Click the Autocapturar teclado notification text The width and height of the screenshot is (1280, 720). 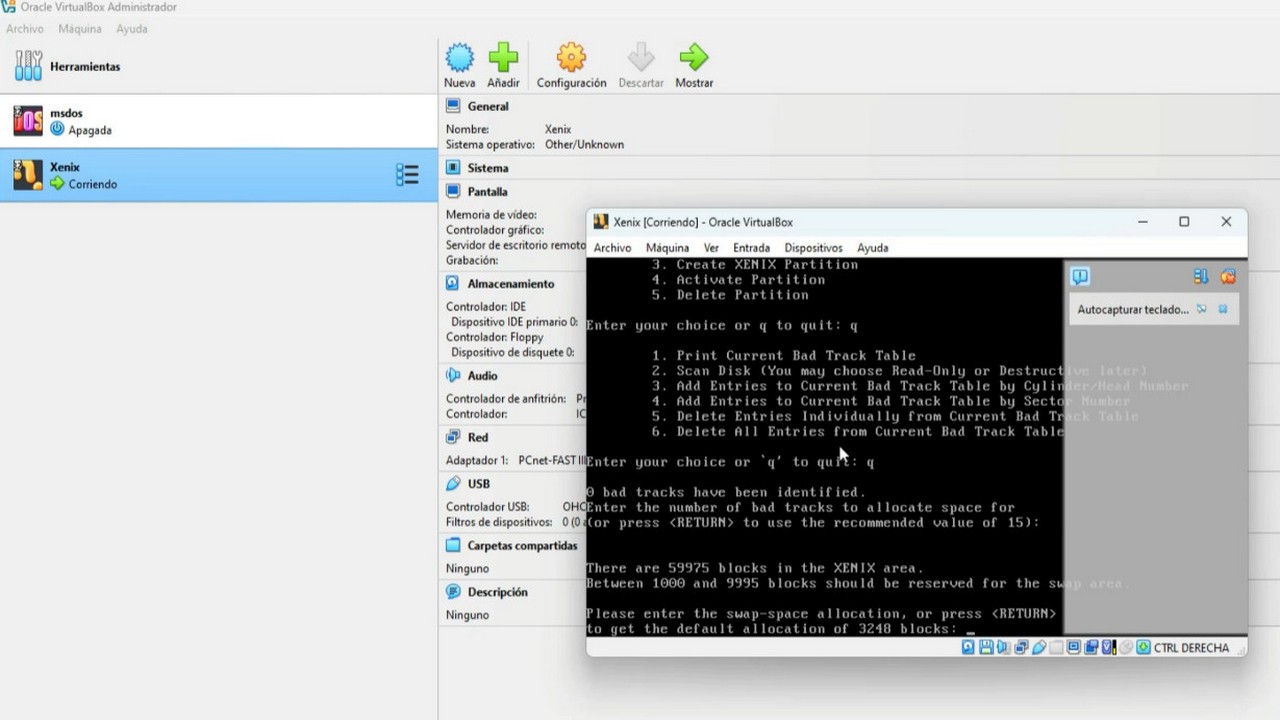coord(1133,310)
